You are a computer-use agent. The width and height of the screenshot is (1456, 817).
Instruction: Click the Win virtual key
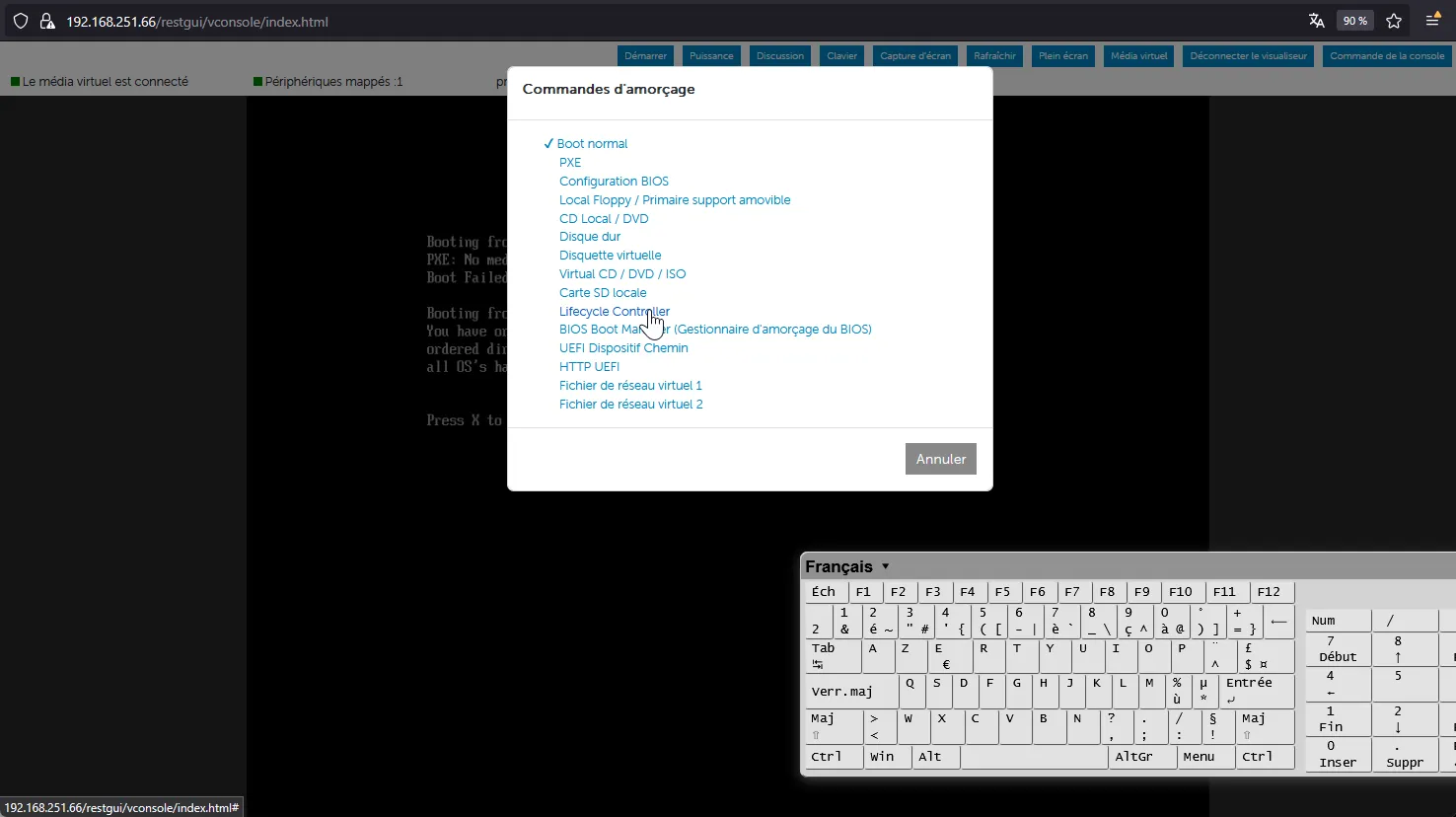pyautogui.click(x=888, y=757)
